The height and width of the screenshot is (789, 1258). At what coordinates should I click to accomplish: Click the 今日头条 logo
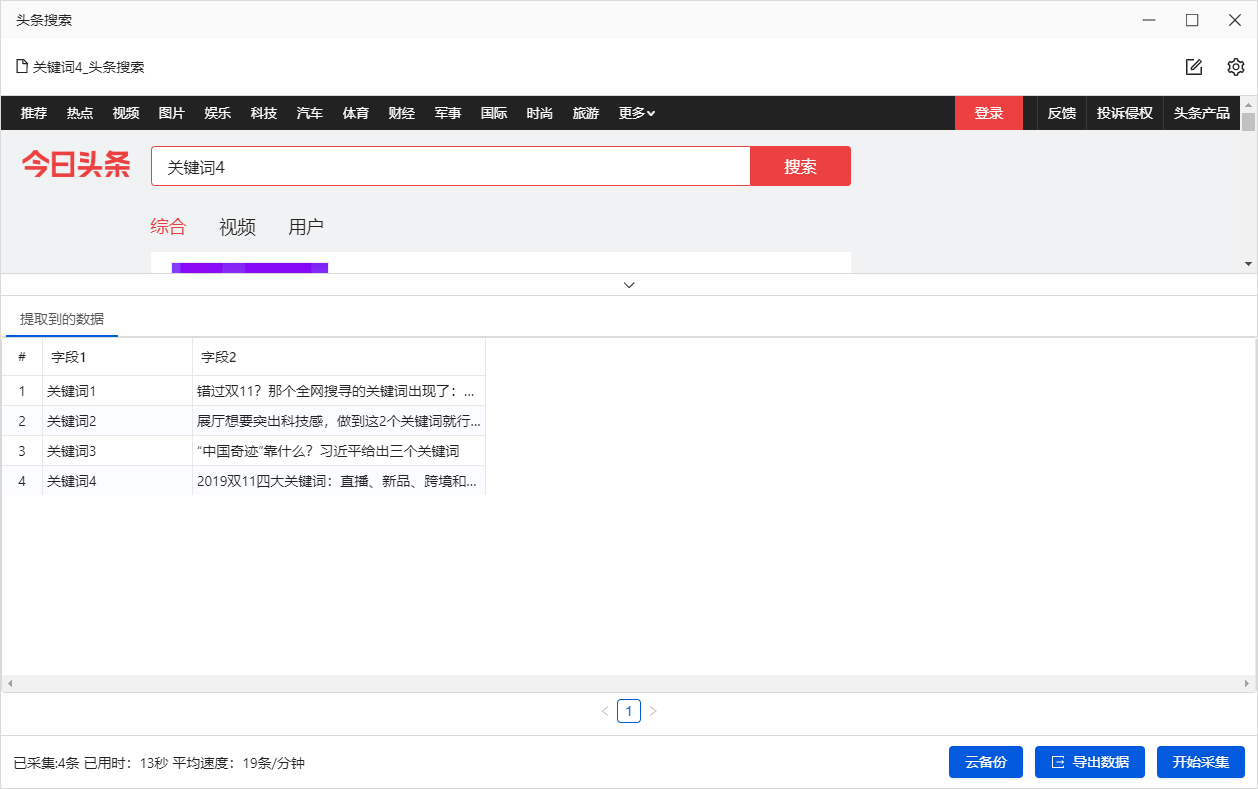[77, 165]
